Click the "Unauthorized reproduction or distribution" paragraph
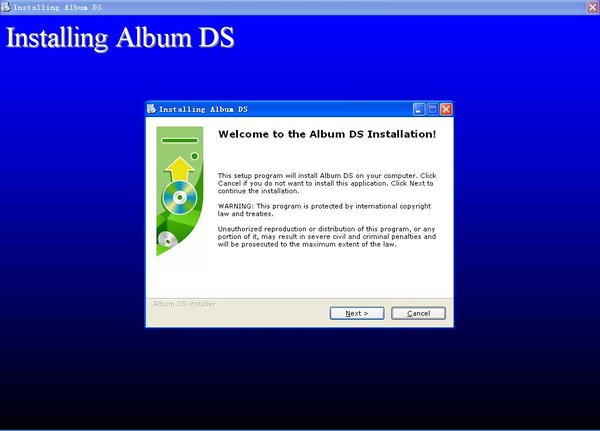 (x=327, y=237)
